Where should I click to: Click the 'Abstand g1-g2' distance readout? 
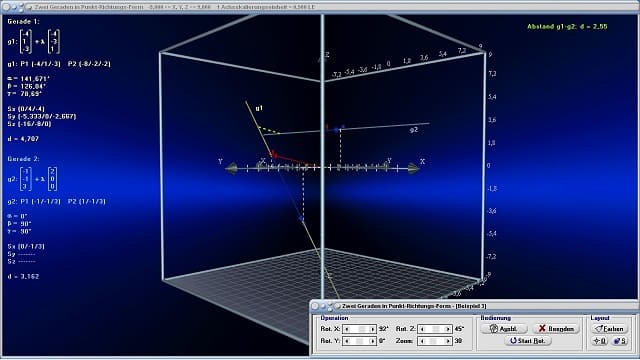tap(567, 27)
